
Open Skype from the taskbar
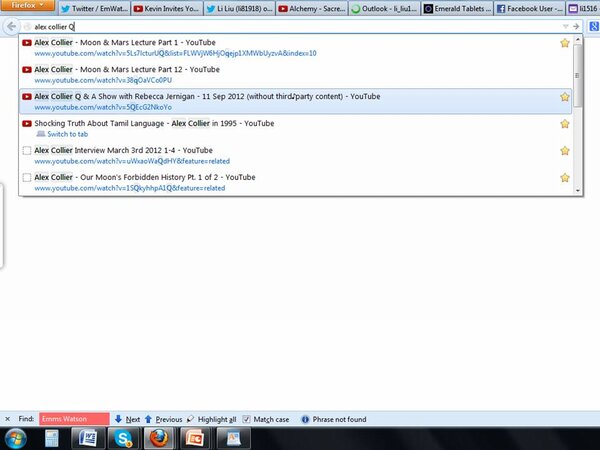point(123,439)
